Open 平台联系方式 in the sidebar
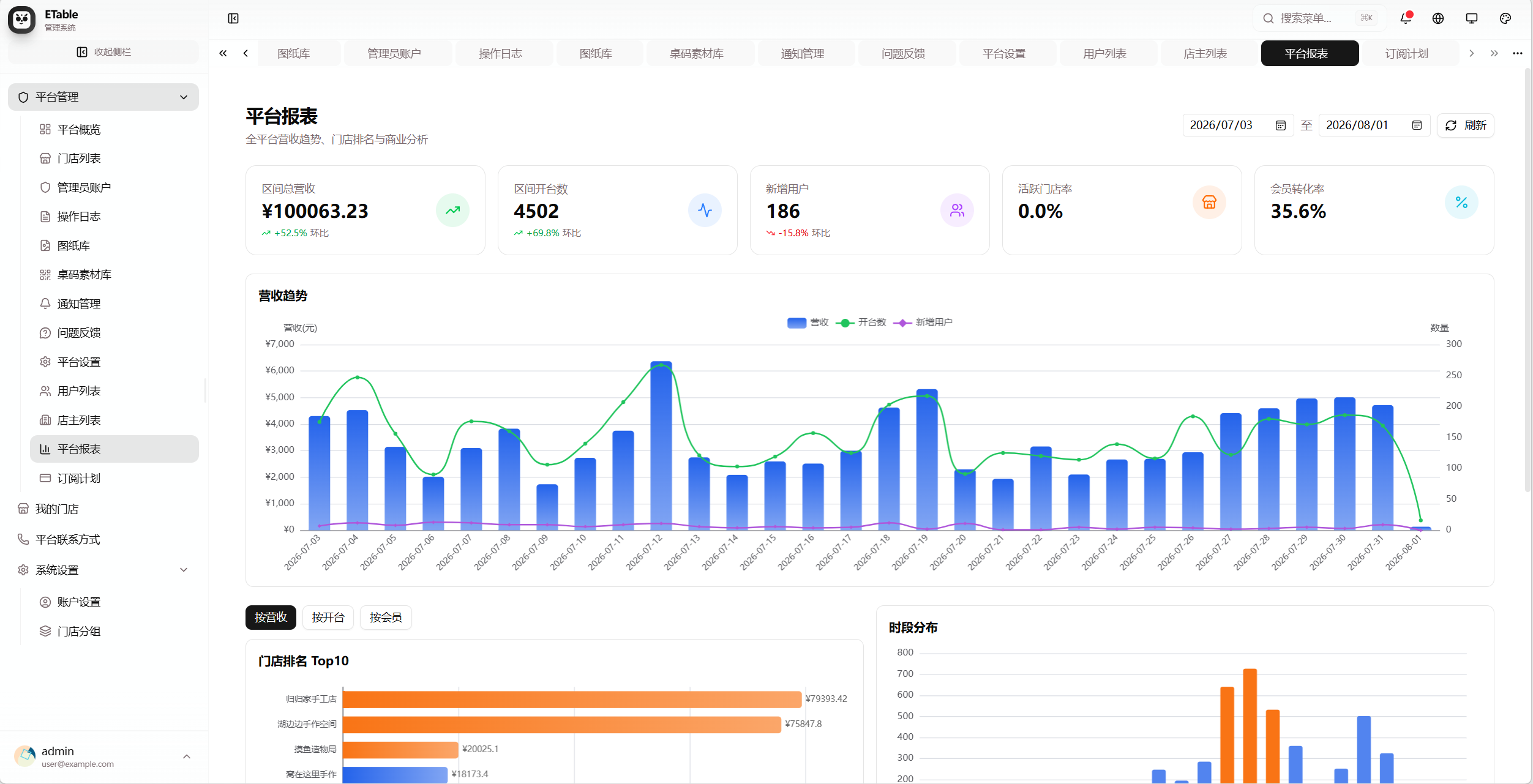Image resolution: width=1533 pixels, height=784 pixels. 103,540
